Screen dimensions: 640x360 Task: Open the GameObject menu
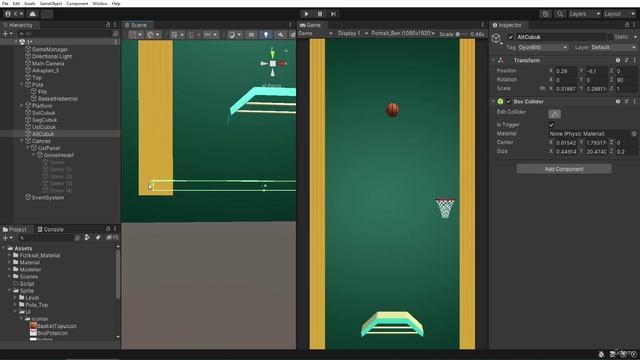(51, 3)
